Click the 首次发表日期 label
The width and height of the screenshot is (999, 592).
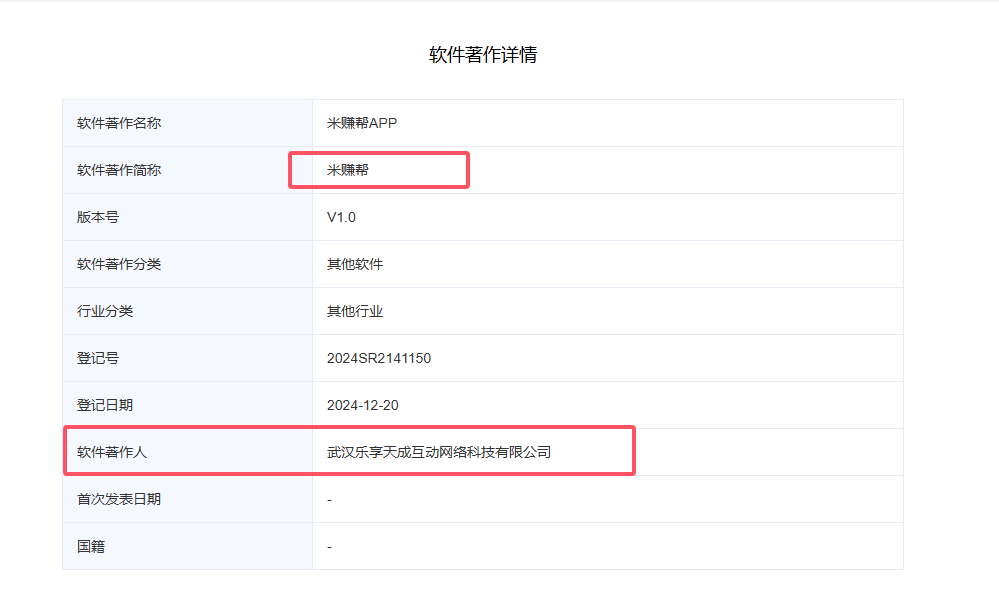pos(119,499)
